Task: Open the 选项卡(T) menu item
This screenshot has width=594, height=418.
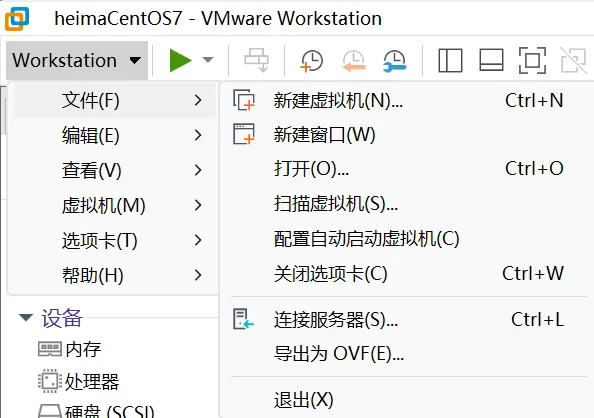Action: tap(115, 240)
